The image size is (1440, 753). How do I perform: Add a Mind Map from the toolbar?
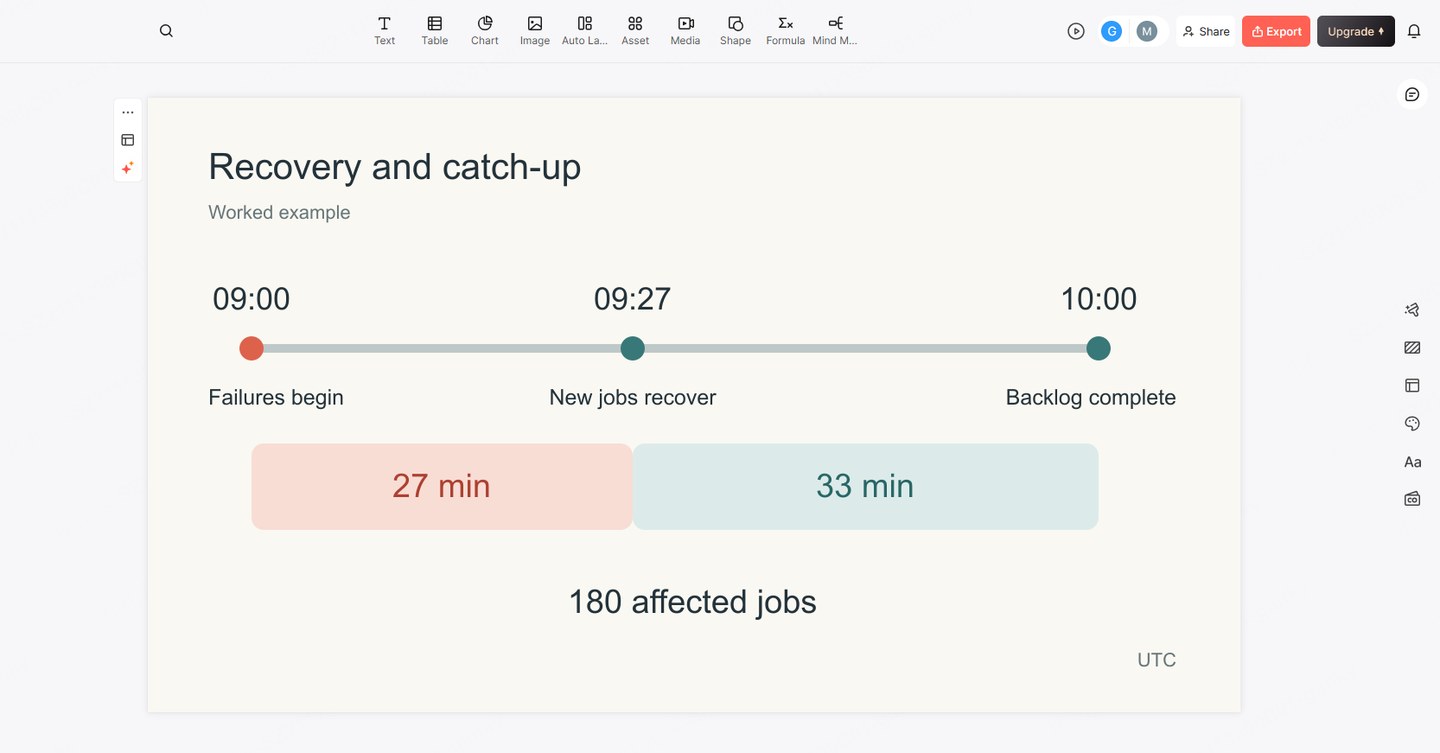click(835, 30)
